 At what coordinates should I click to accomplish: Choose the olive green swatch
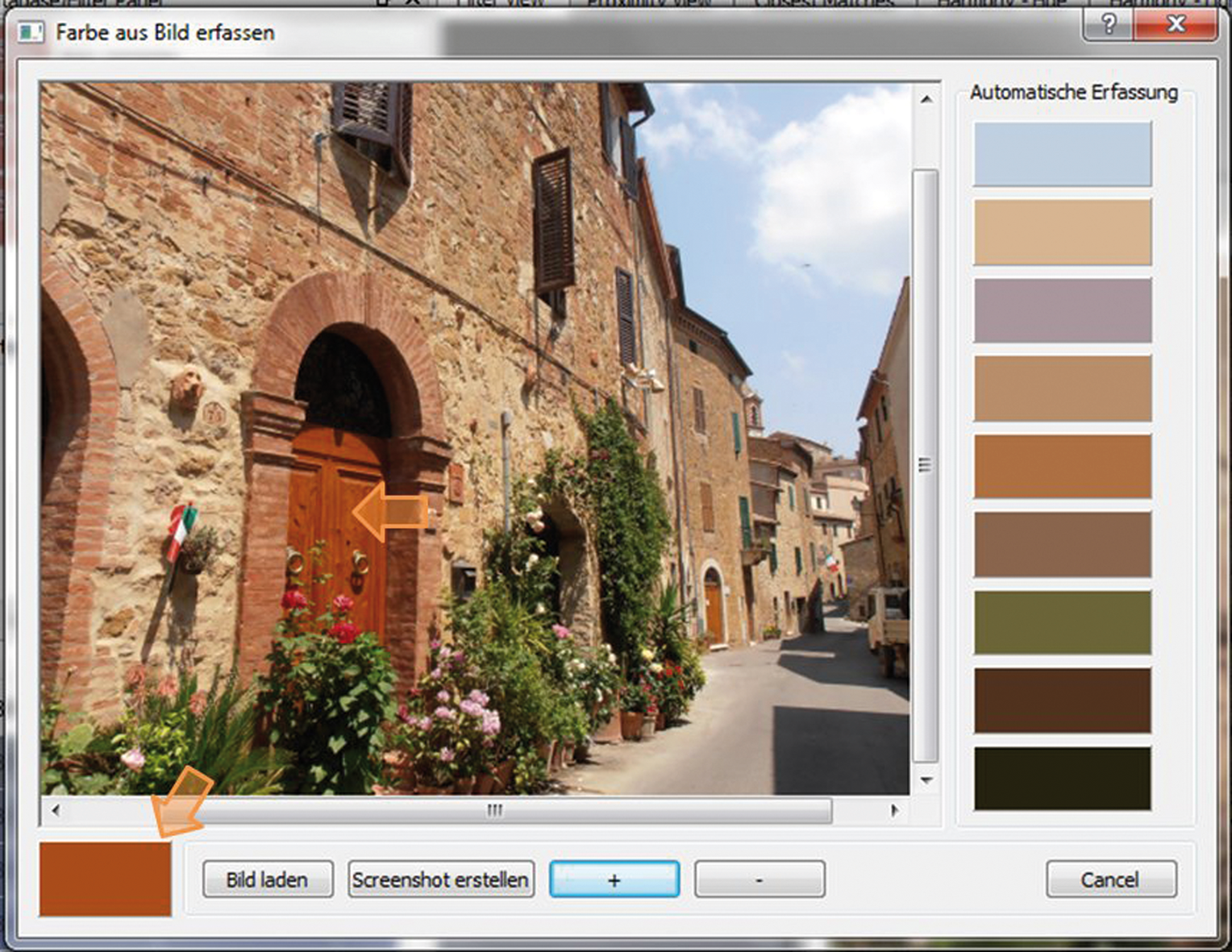(1062, 622)
